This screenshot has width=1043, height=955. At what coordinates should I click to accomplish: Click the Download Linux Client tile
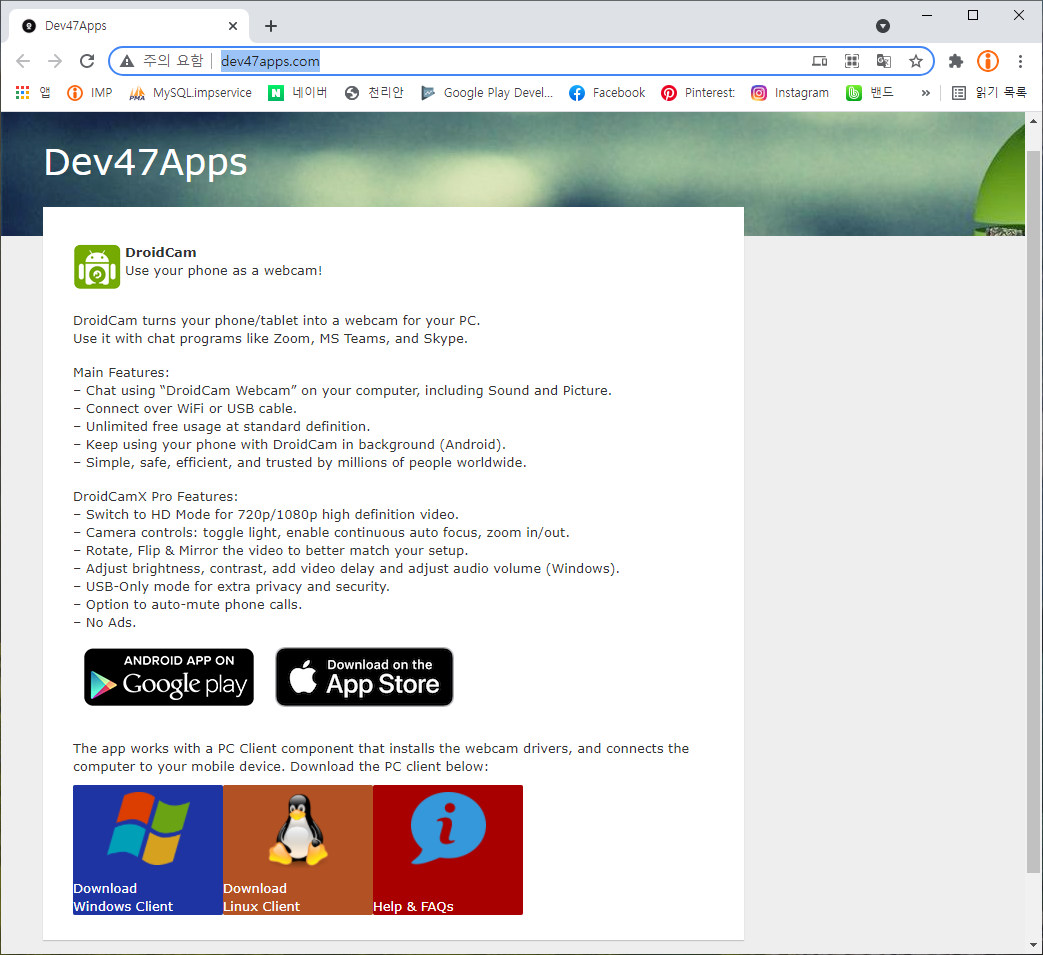[x=298, y=850]
